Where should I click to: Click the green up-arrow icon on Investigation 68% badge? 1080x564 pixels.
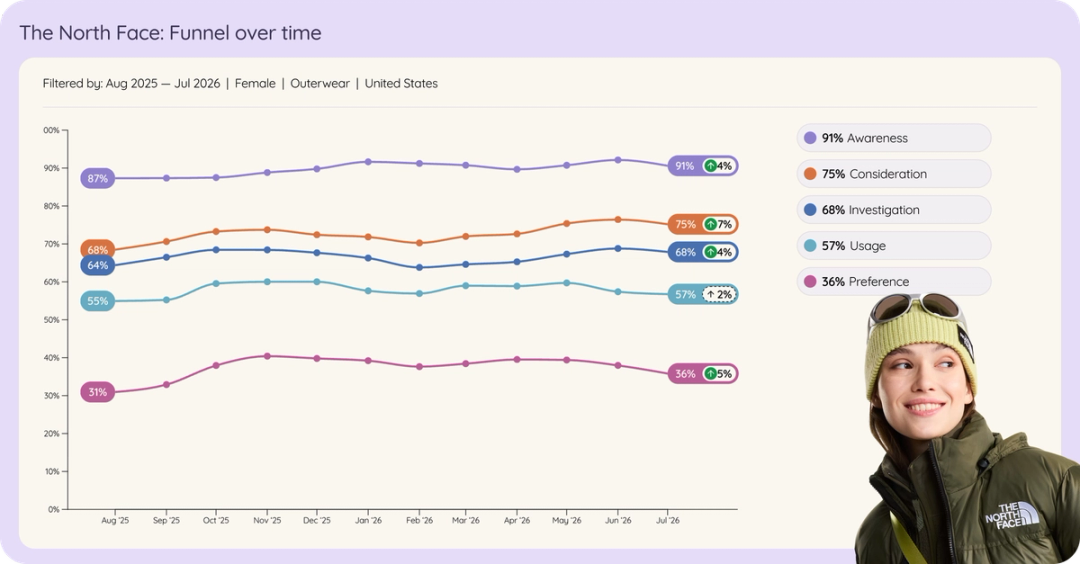tap(710, 252)
